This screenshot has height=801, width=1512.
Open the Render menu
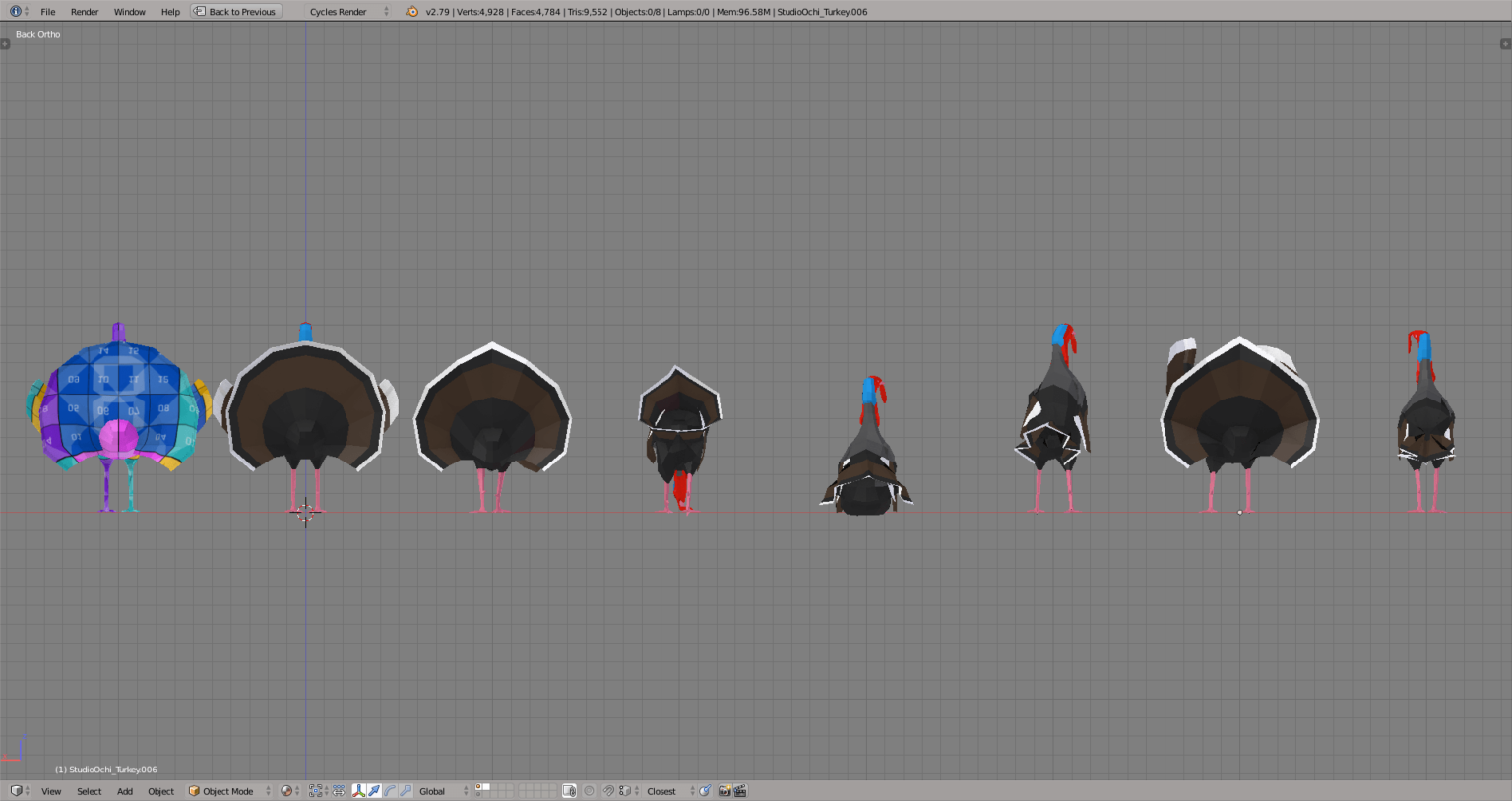pos(85,12)
